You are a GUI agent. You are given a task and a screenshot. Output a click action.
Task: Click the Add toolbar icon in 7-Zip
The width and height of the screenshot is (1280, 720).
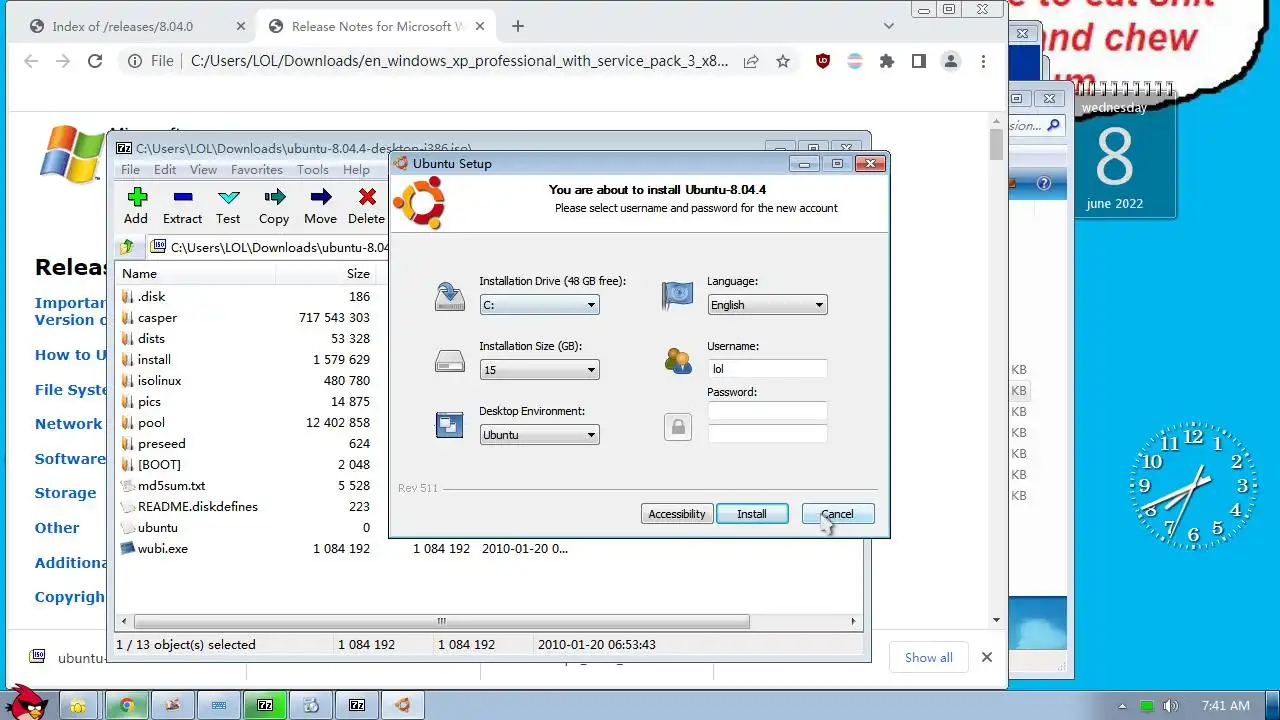coord(136,206)
